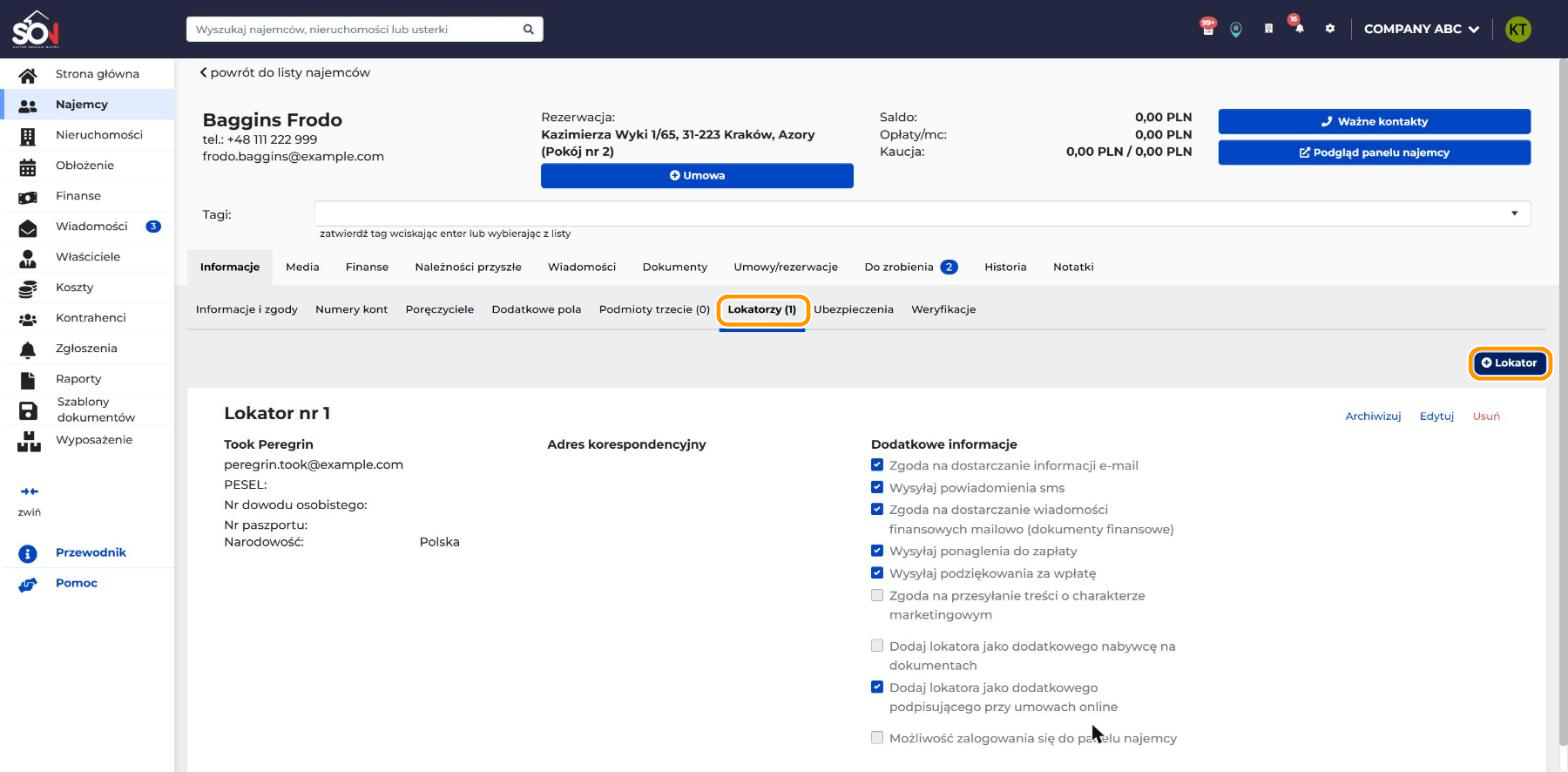Open the top bar notification bell
This screenshot has width=1568, height=772.
(1298, 28)
